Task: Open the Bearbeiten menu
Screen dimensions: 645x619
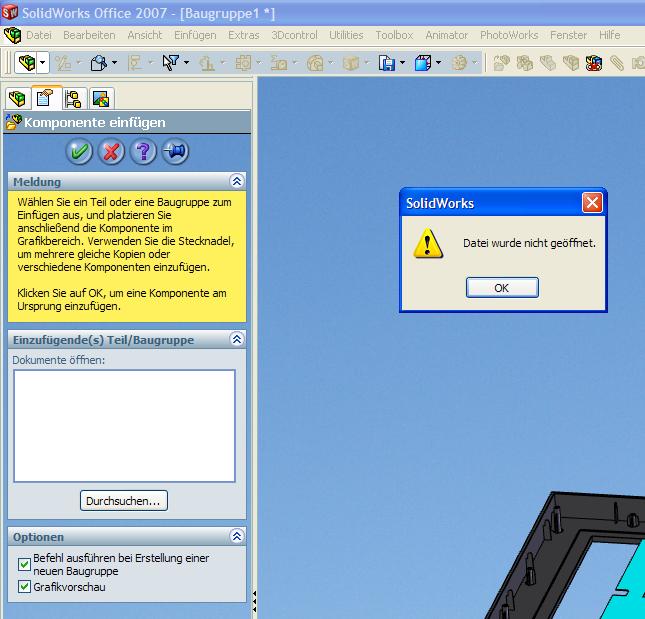Action: tap(89, 35)
